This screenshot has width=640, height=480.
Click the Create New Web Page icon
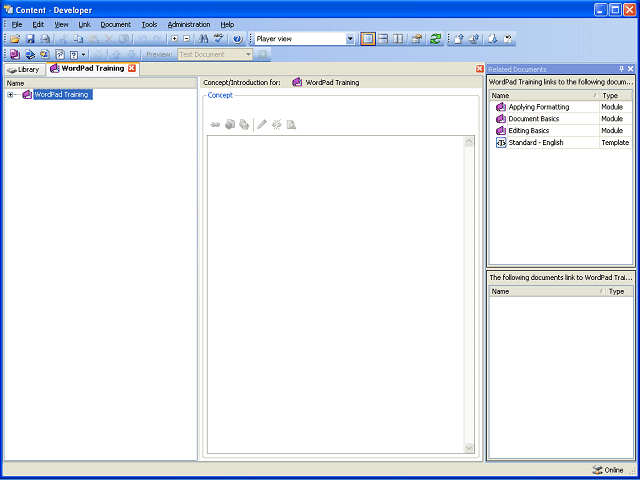[230, 124]
